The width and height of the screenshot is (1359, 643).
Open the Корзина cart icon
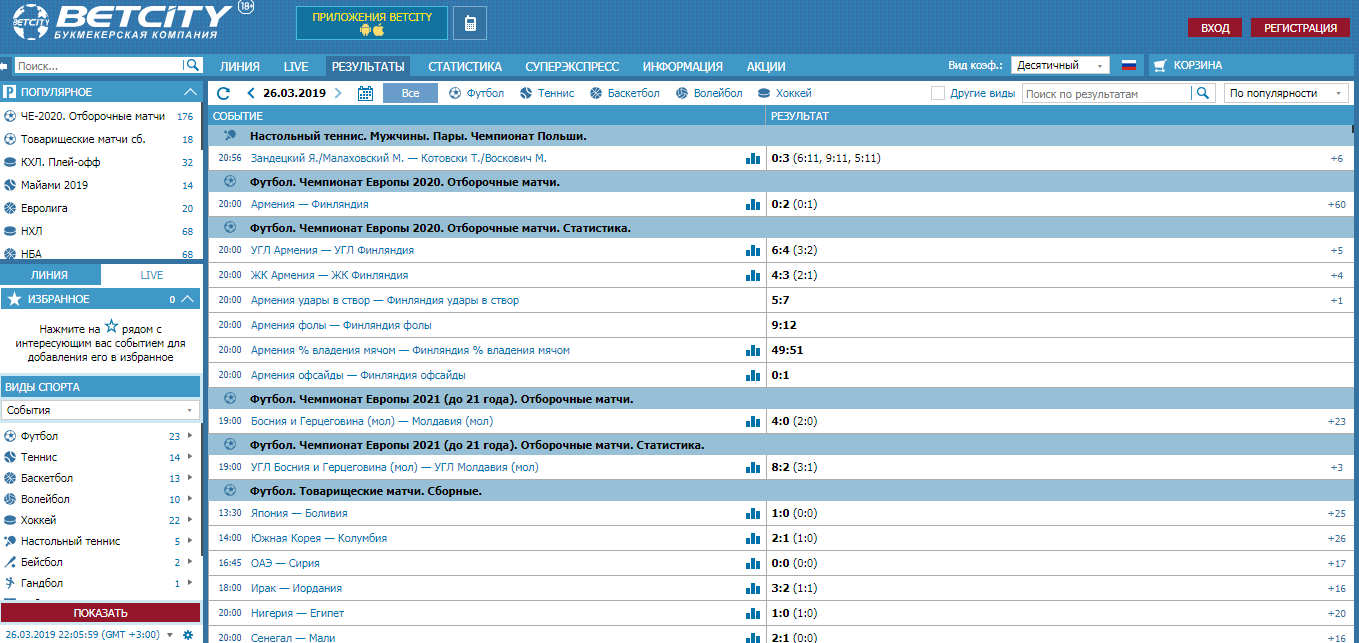click(x=1160, y=66)
